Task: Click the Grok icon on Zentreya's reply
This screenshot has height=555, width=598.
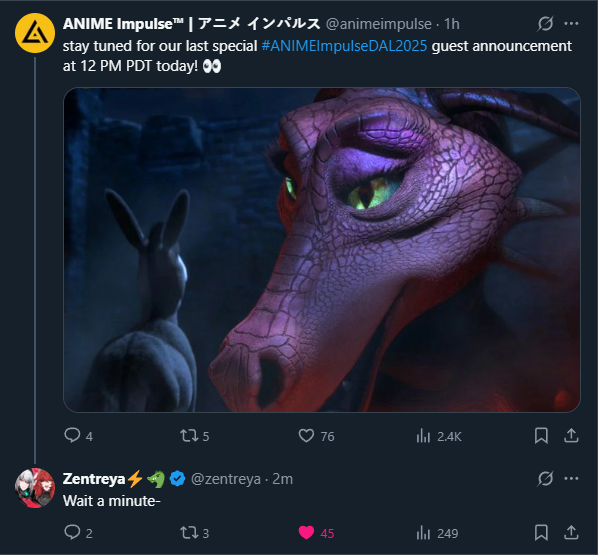Action: [x=545, y=478]
